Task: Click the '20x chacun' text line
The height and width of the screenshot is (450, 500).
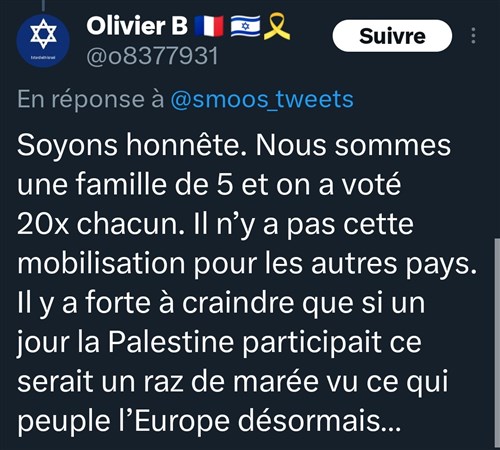Action: [215, 224]
